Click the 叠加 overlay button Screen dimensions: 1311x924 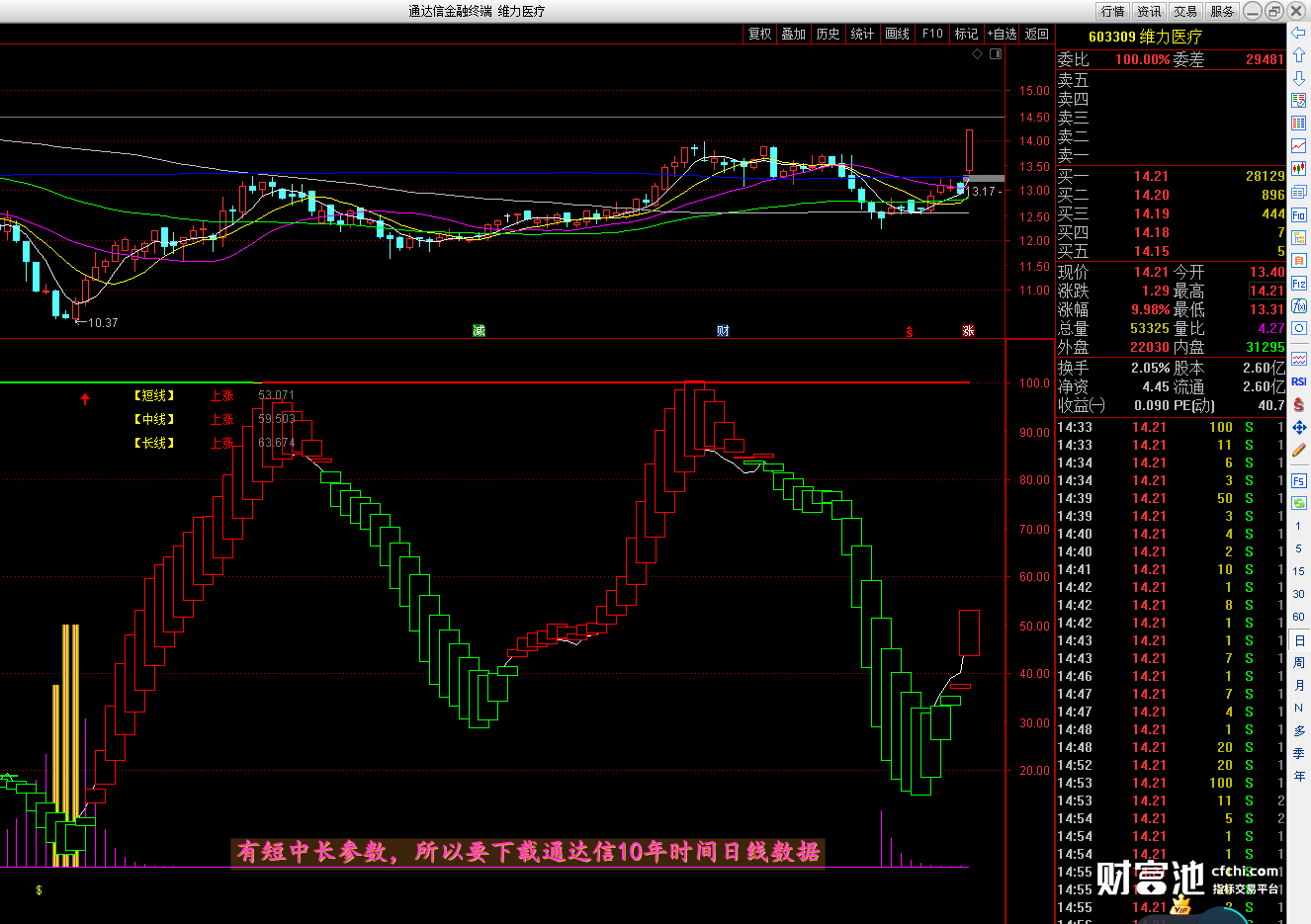click(794, 34)
